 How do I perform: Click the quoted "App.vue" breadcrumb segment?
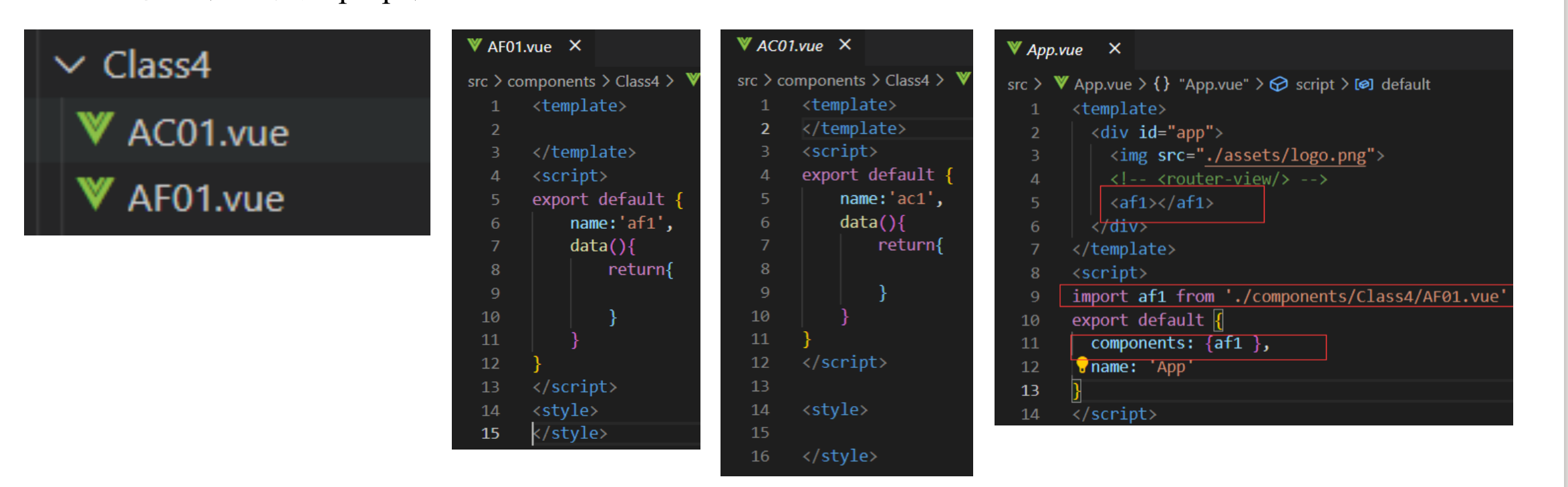[x=1214, y=84]
